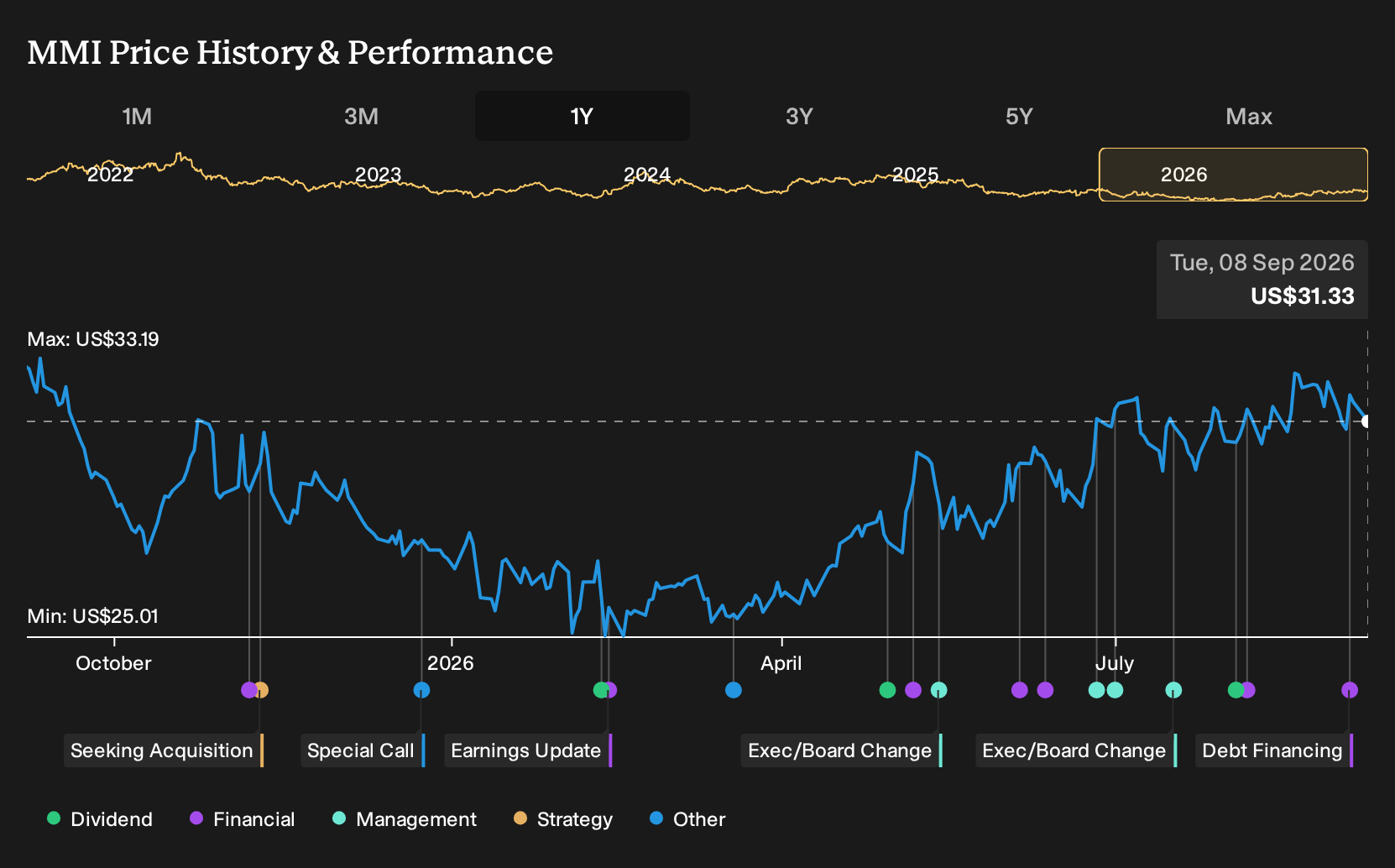Select the Max time range tab
The height and width of the screenshot is (868, 1395).
pos(1249,116)
